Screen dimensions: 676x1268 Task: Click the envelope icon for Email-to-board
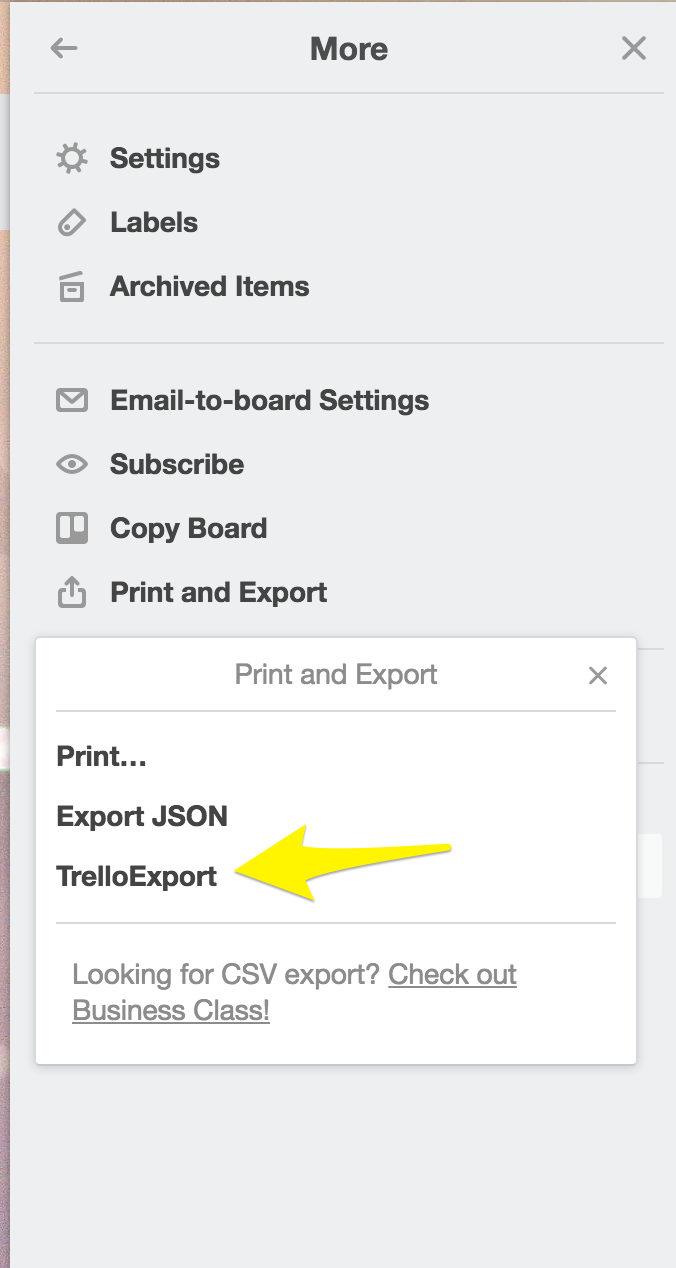coord(71,400)
